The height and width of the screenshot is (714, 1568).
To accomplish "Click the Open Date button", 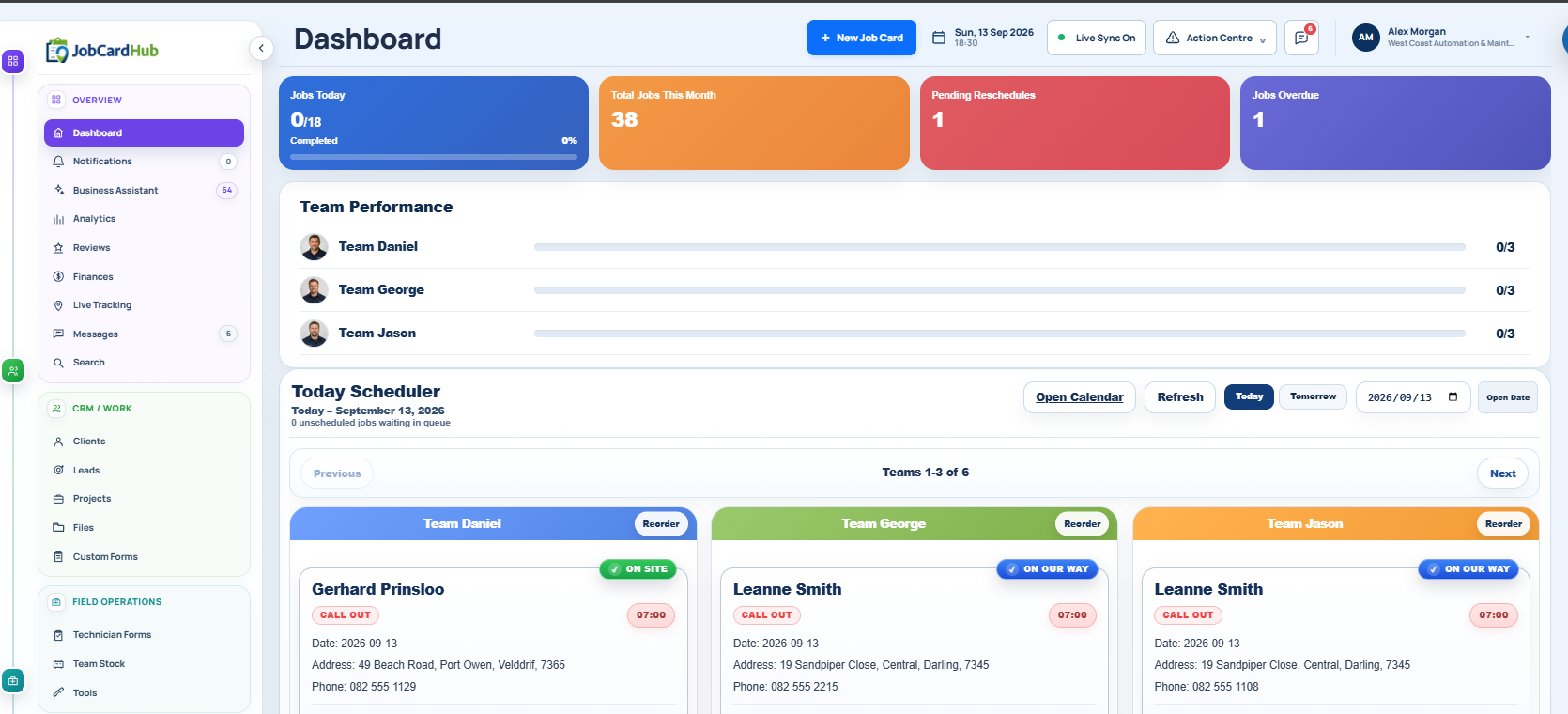I will [x=1508, y=397].
